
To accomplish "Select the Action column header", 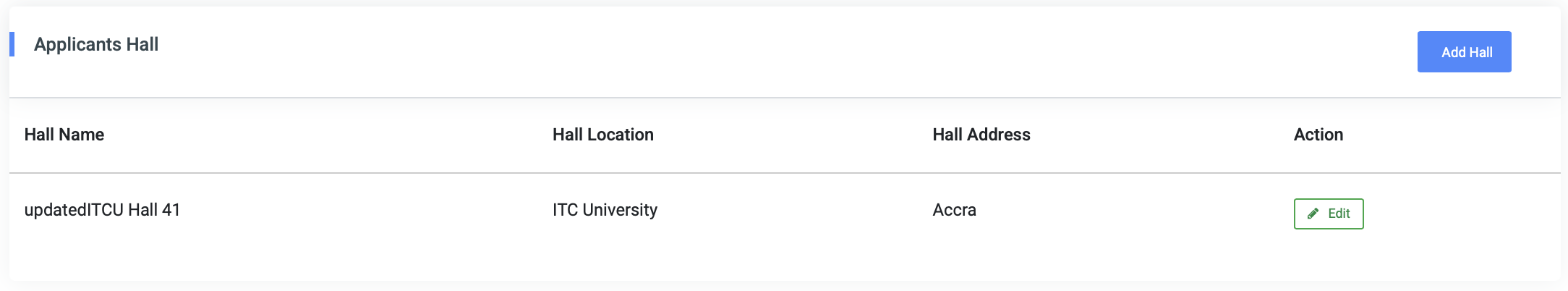I will pos(1318,135).
